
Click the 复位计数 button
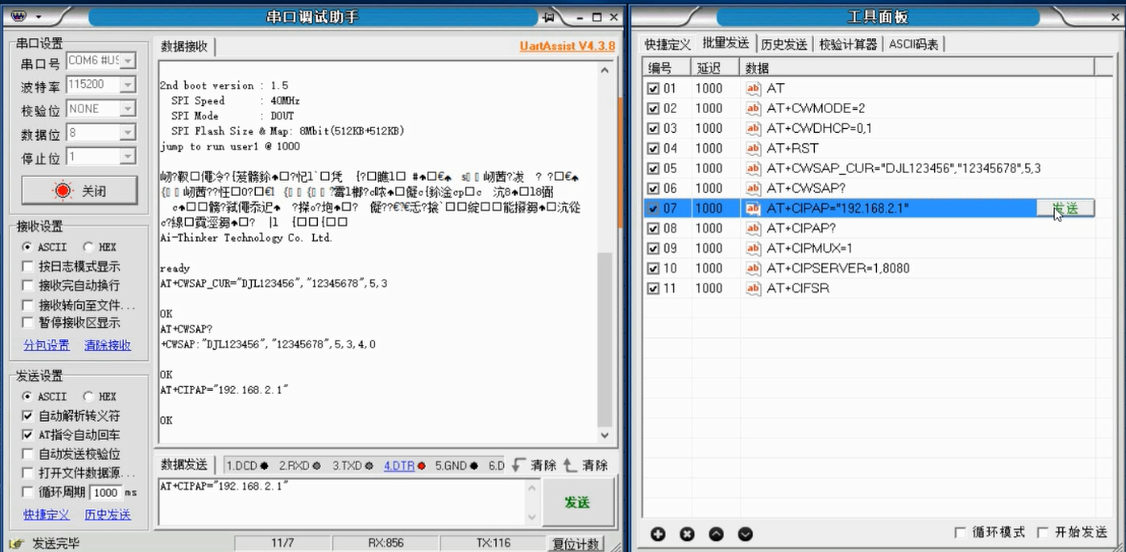pyautogui.click(x=575, y=544)
